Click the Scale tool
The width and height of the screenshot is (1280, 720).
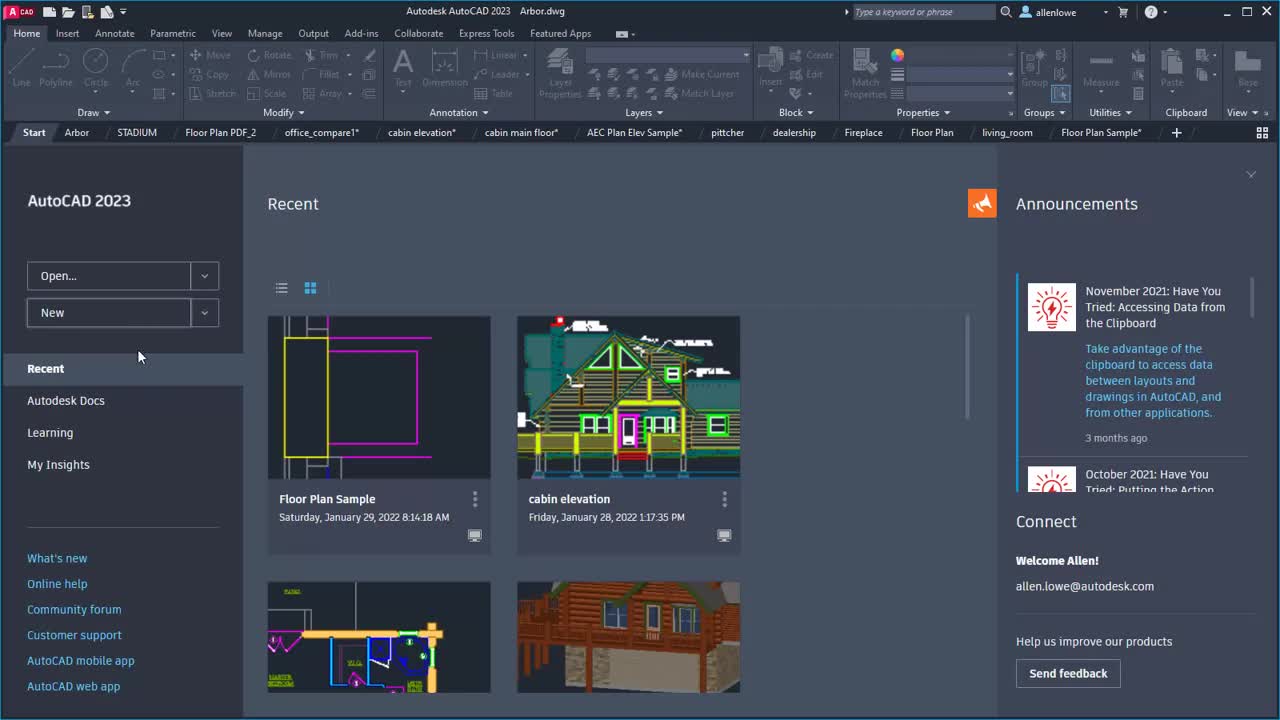[x=267, y=93]
